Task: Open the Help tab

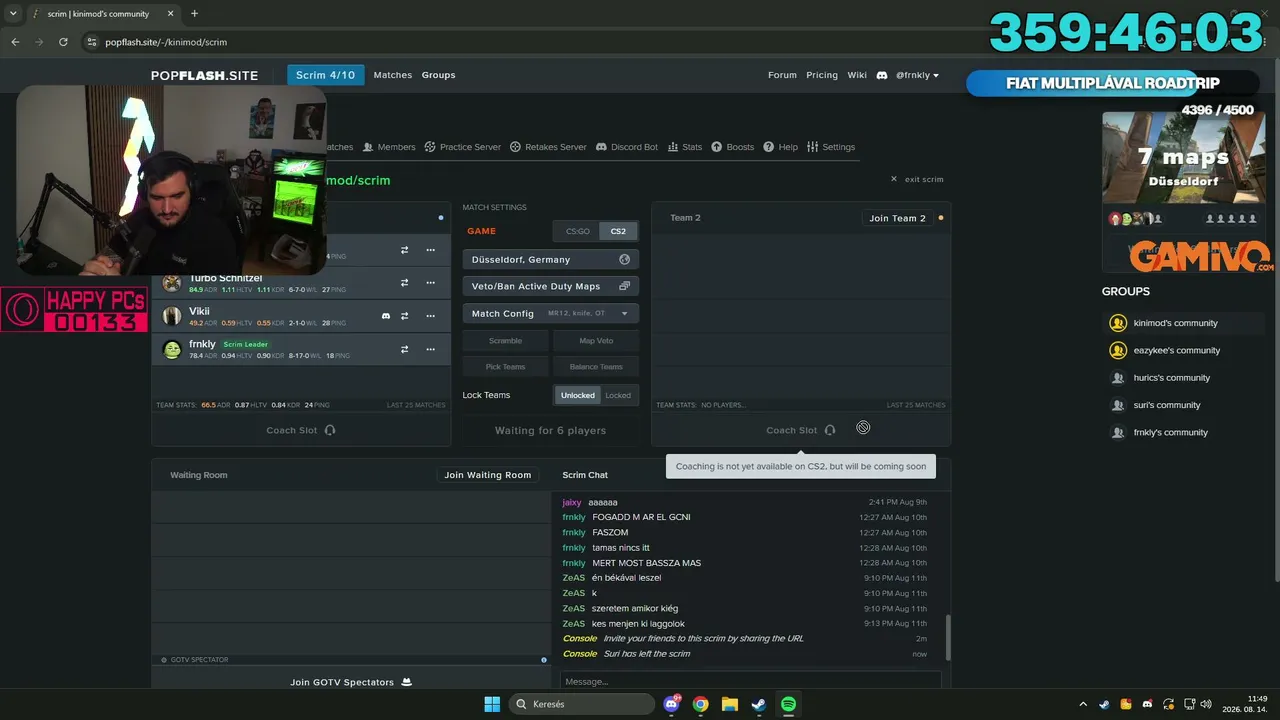Action: click(781, 147)
